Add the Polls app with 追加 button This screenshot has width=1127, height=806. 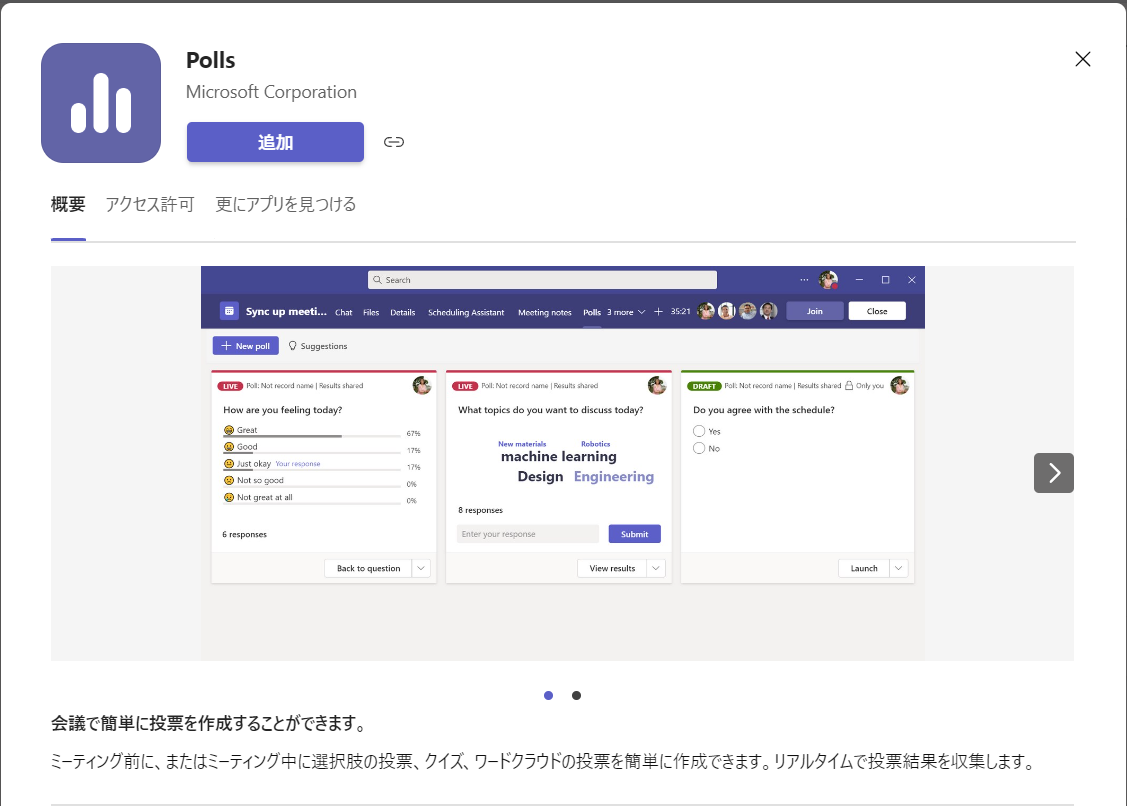coord(275,142)
